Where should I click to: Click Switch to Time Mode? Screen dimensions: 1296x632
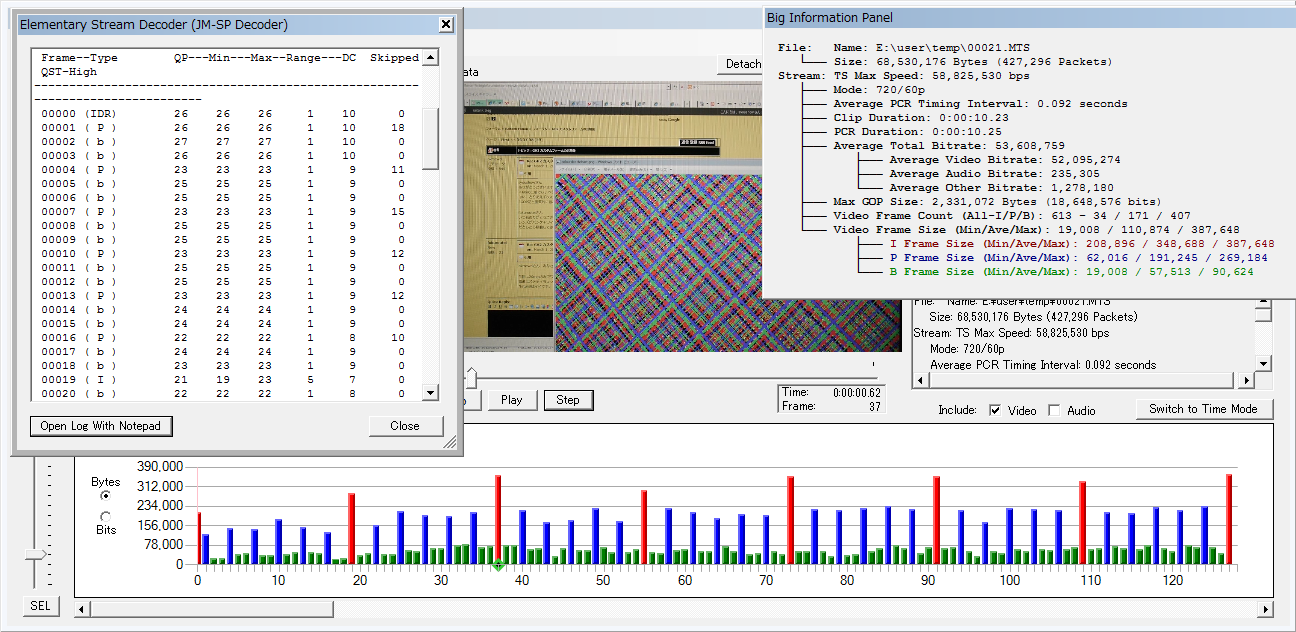1203,409
